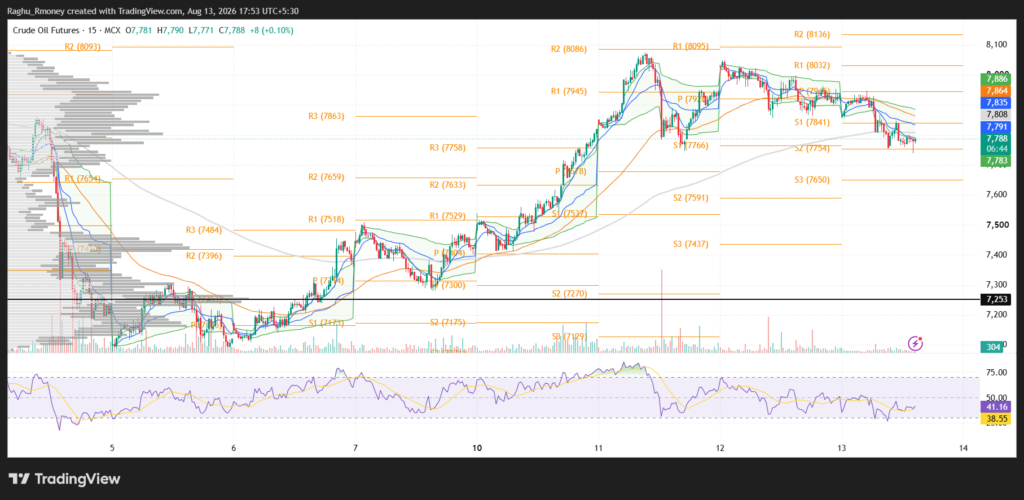
Task: Click the R3 (7484) resistance label
Action: point(205,230)
